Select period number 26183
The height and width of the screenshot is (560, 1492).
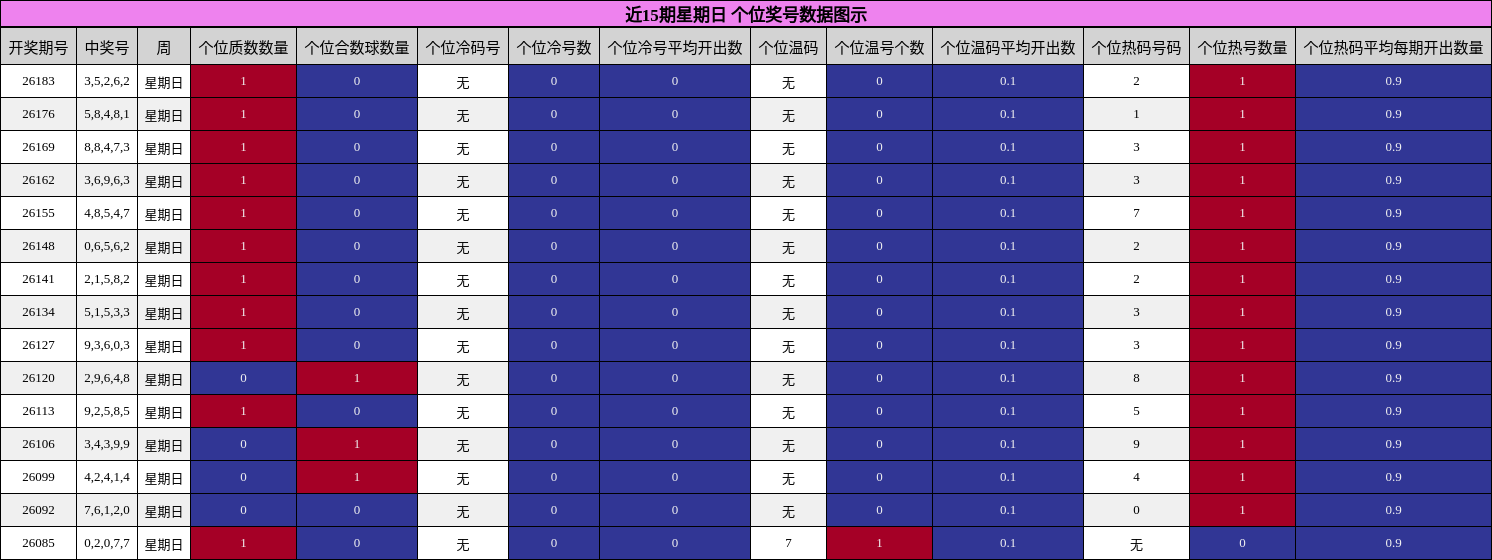pos(38,81)
